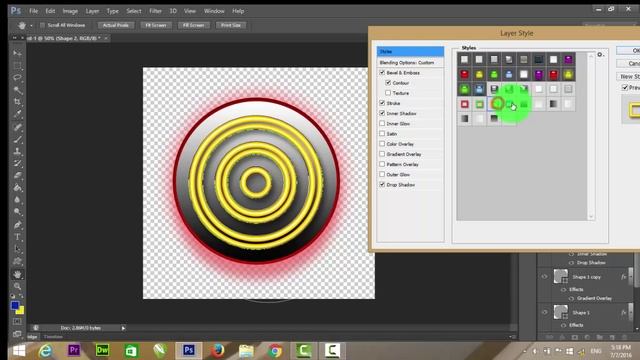This screenshot has height=360, width=640.
Task: Collapse Shape 1 copy effects arrow
Action: coord(630,277)
